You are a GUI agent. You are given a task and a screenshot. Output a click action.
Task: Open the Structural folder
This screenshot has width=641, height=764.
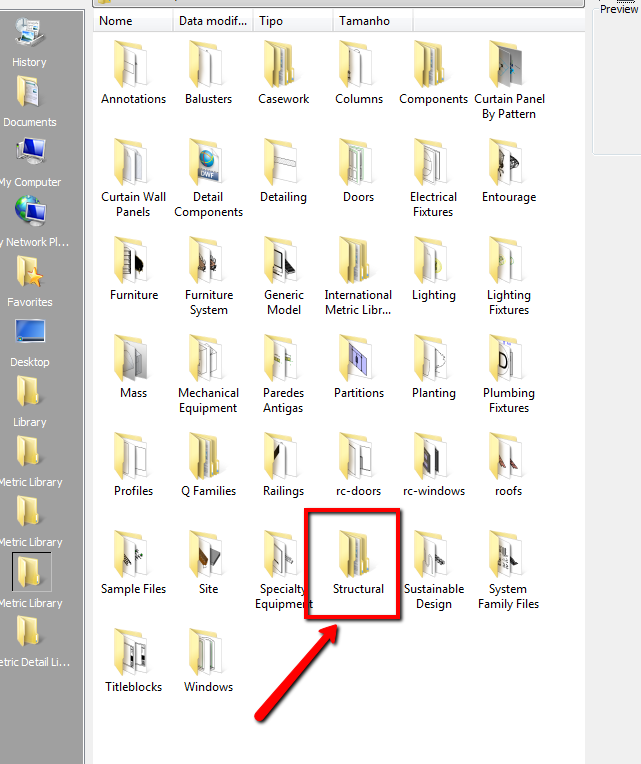358,563
